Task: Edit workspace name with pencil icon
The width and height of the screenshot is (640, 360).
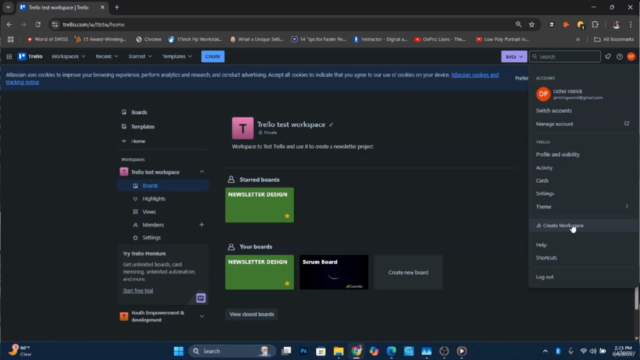Action: click(331, 124)
